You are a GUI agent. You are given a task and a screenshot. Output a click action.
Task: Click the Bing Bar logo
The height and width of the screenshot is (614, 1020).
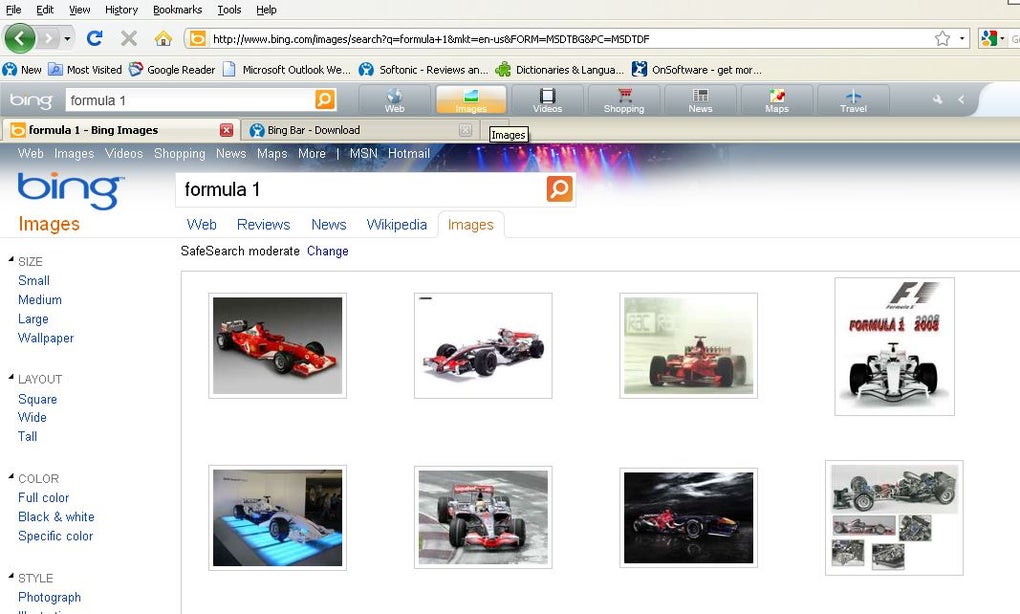pyautogui.click(x=31, y=100)
